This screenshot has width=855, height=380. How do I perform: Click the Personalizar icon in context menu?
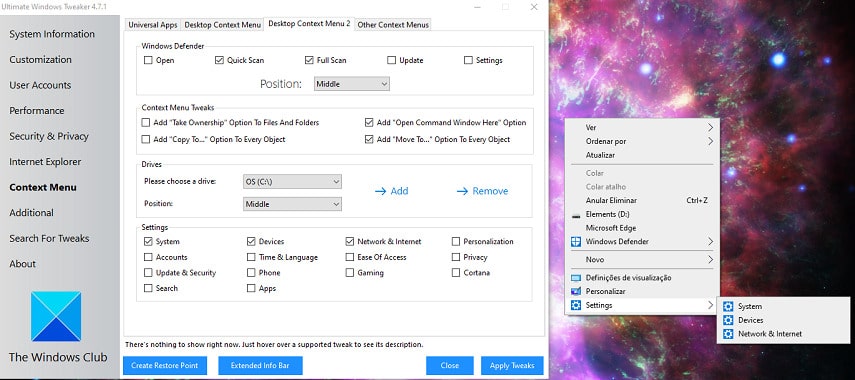click(x=576, y=292)
